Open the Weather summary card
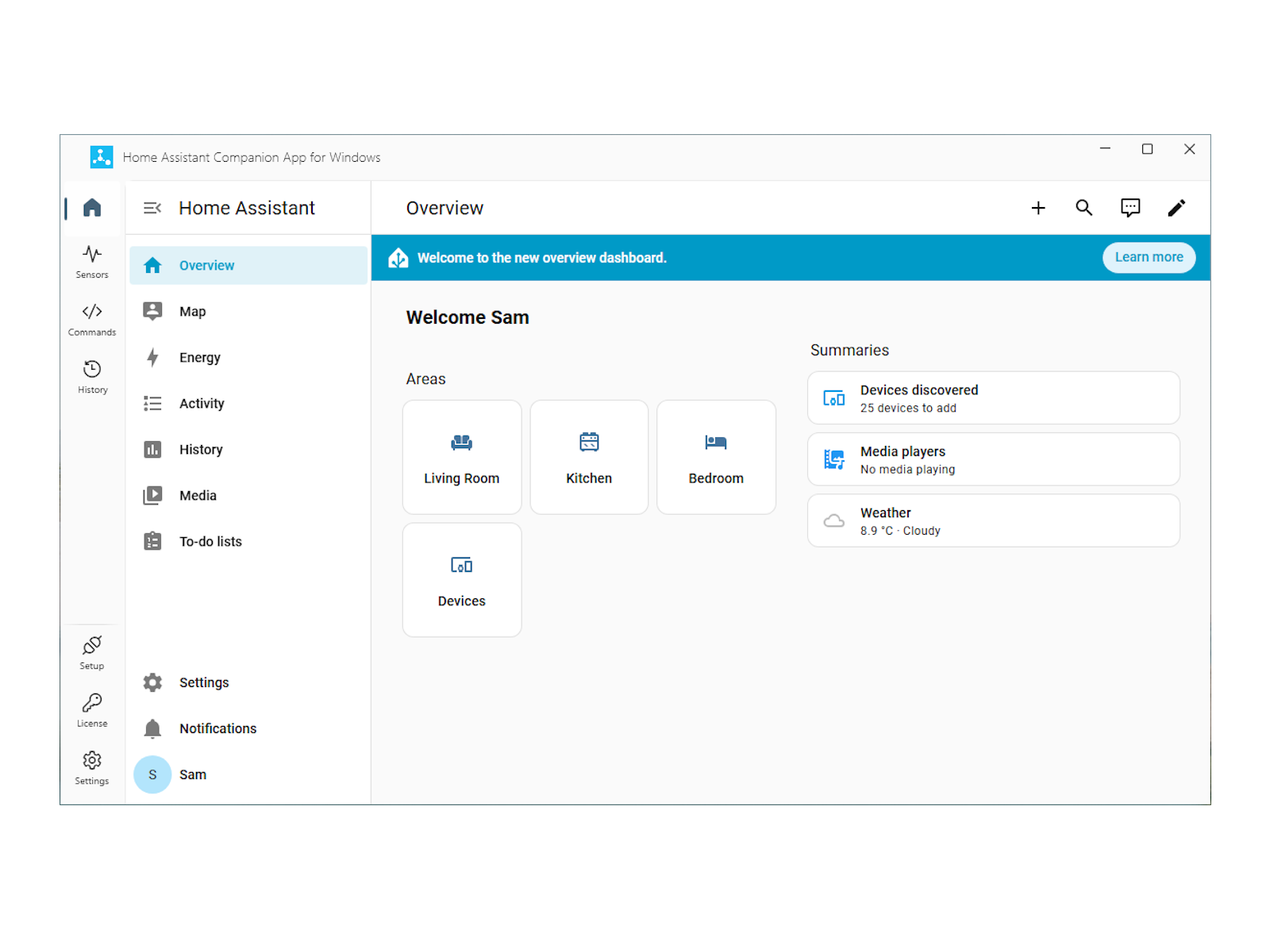Viewport: 1270px width, 952px height. click(x=994, y=521)
